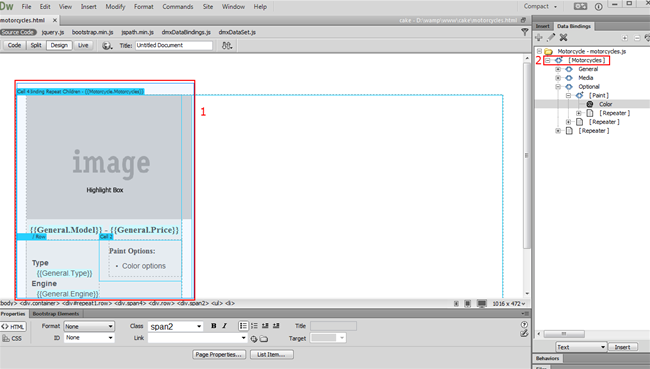Toggle the CSS properties mode
The width and height of the screenshot is (650, 369).
click(x=12, y=338)
